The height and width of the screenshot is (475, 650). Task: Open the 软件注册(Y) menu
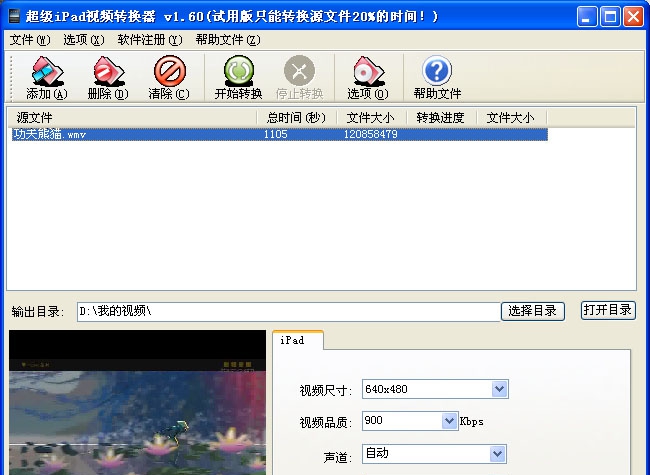150,40
